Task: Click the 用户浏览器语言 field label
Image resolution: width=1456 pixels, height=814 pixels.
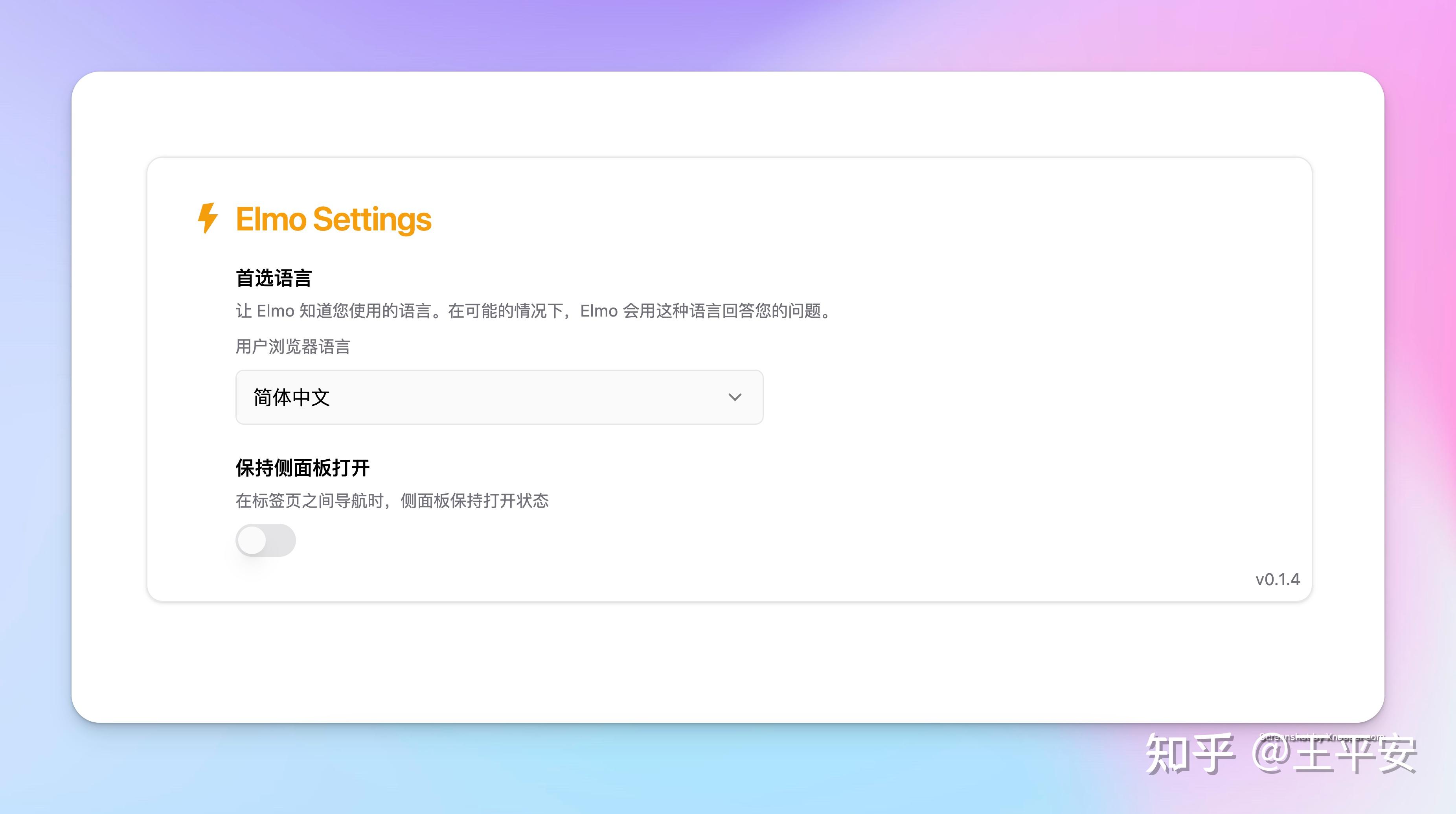Action: point(293,346)
